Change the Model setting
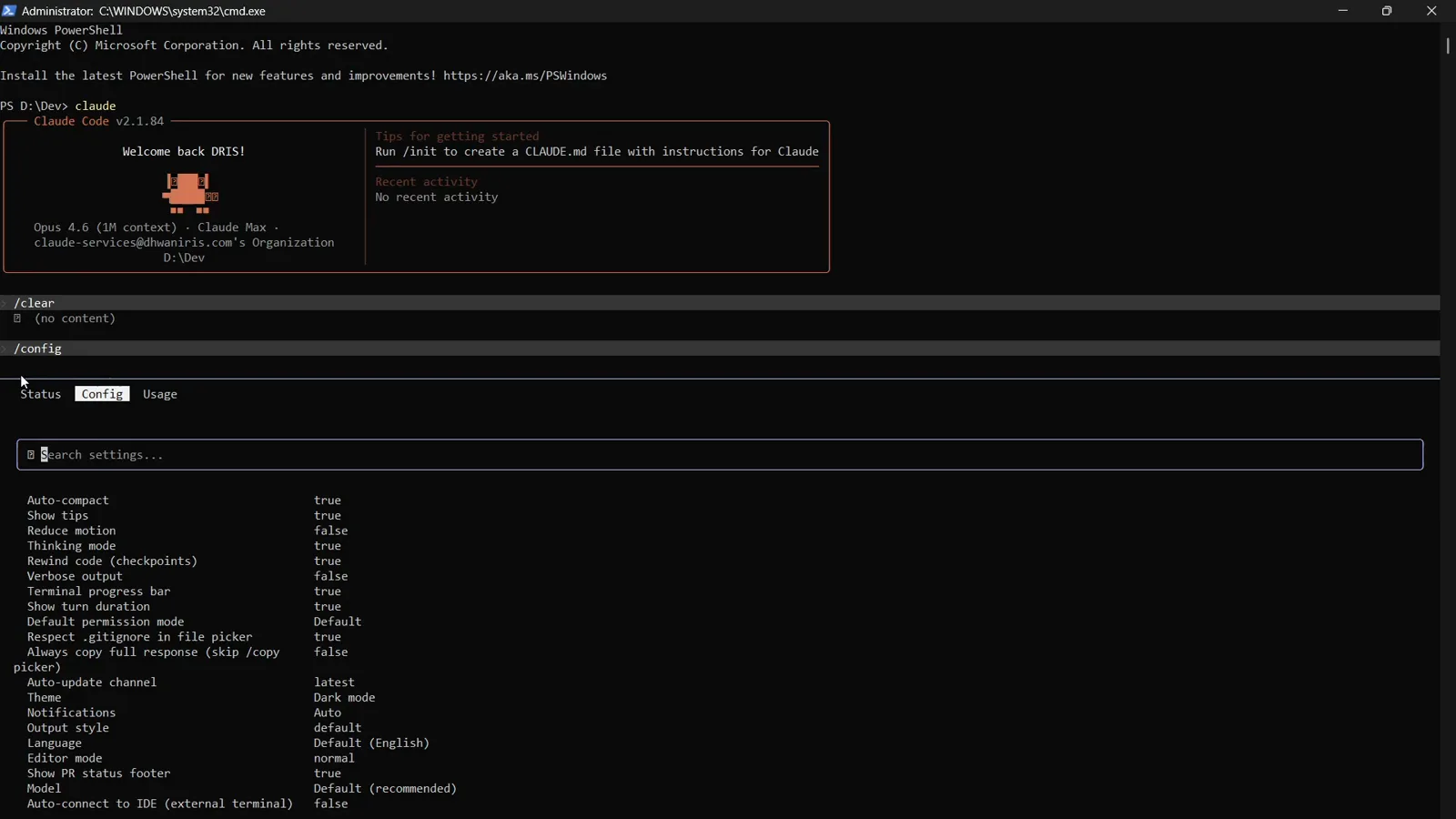This screenshot has height=819, width=1456. (x=242, y=789)
